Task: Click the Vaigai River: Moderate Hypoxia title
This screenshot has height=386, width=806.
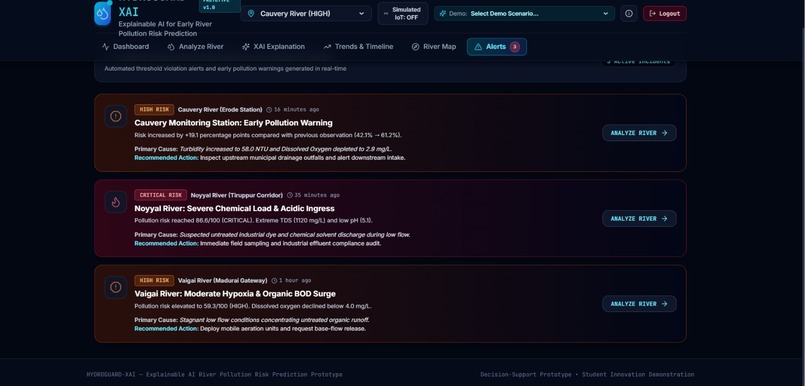Action: pos(235,293)
